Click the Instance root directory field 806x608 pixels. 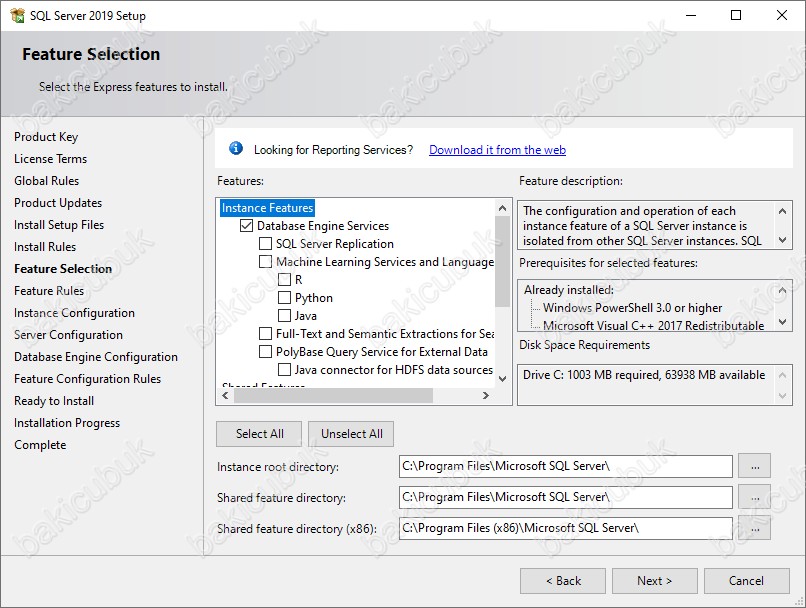coord(565,466)
